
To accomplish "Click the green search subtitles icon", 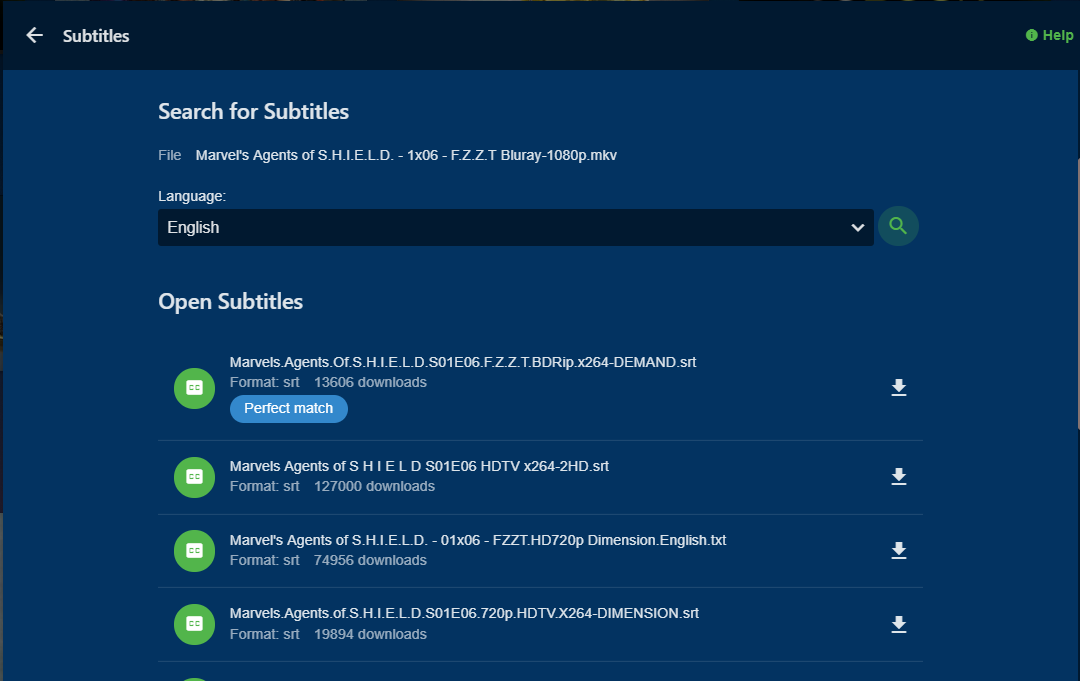I will pyautogui.click(x=898, y=227).
